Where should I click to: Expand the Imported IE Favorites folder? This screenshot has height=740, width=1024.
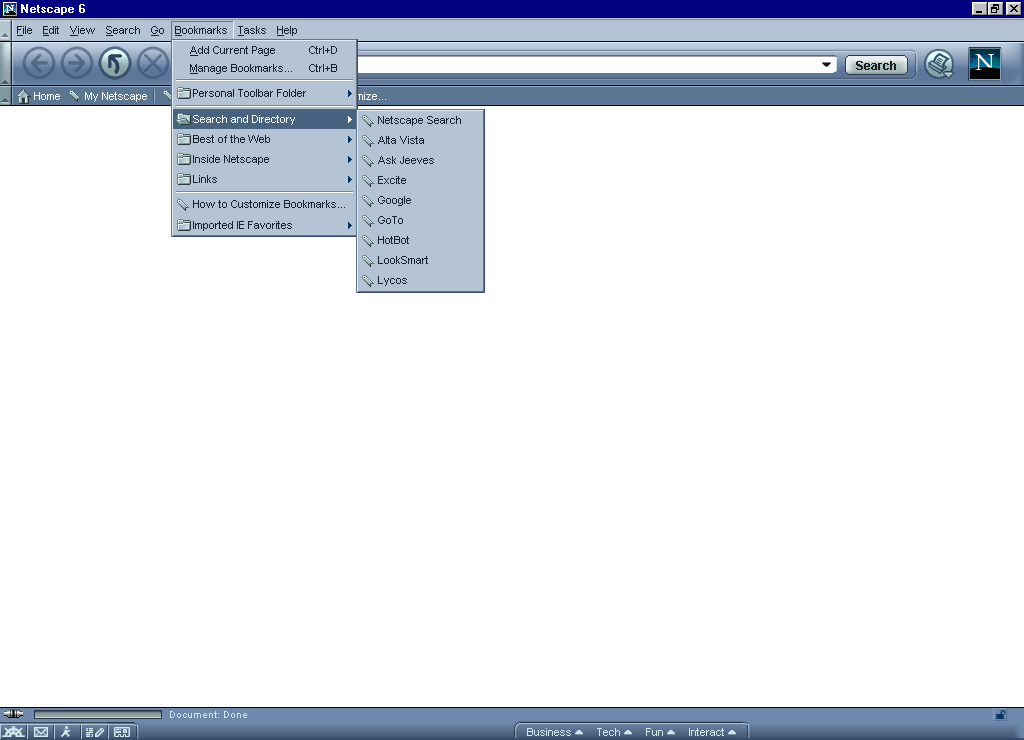[264, 225]
